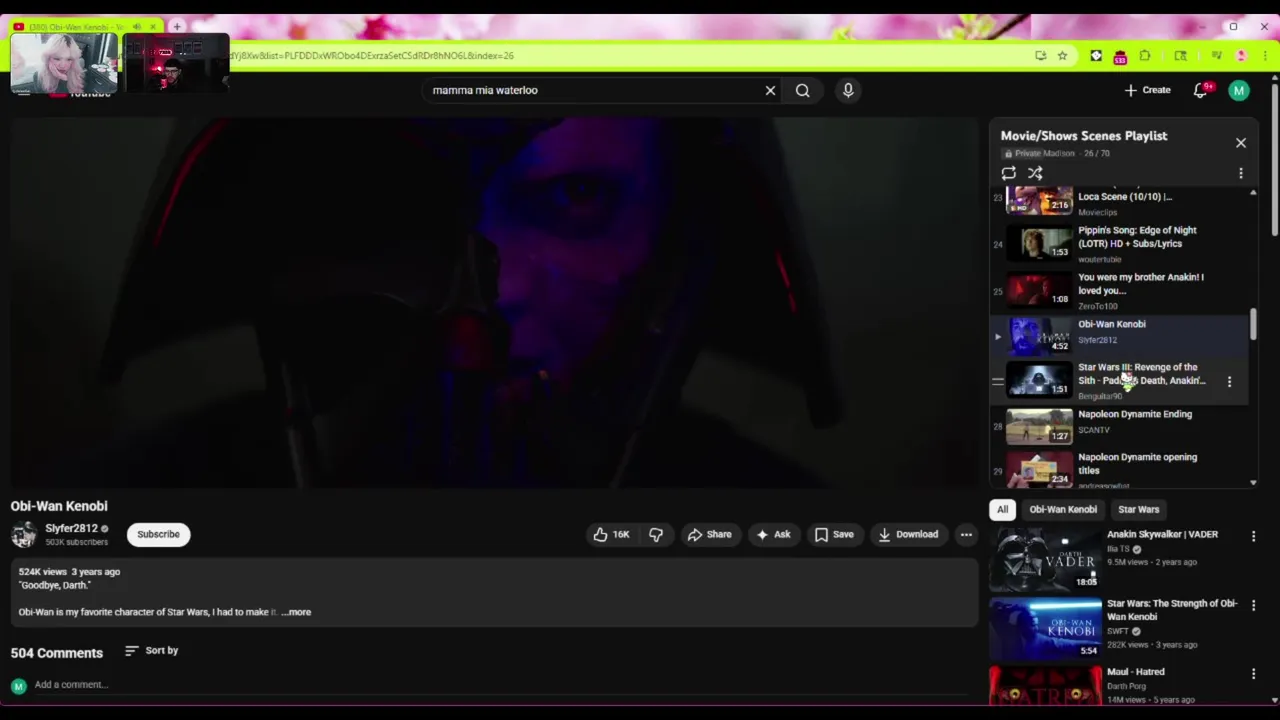Image resolution: width=1280 pixels, height=720 pixels.
Task: Open the notifications bell
Action: (x=1200, y=90)
